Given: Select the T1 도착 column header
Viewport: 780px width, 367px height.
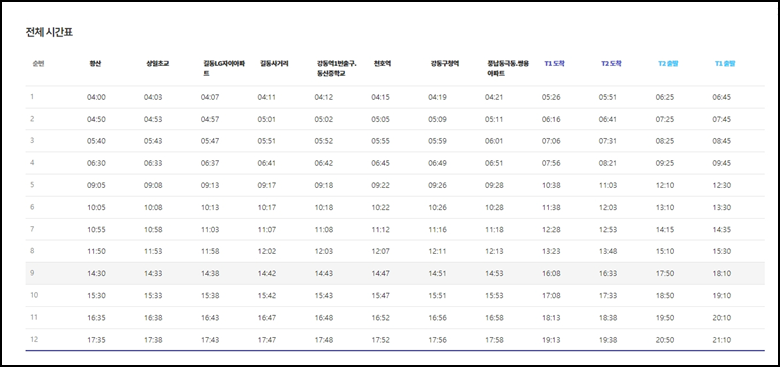Looking at the screenshot, I should click(554, 64).
